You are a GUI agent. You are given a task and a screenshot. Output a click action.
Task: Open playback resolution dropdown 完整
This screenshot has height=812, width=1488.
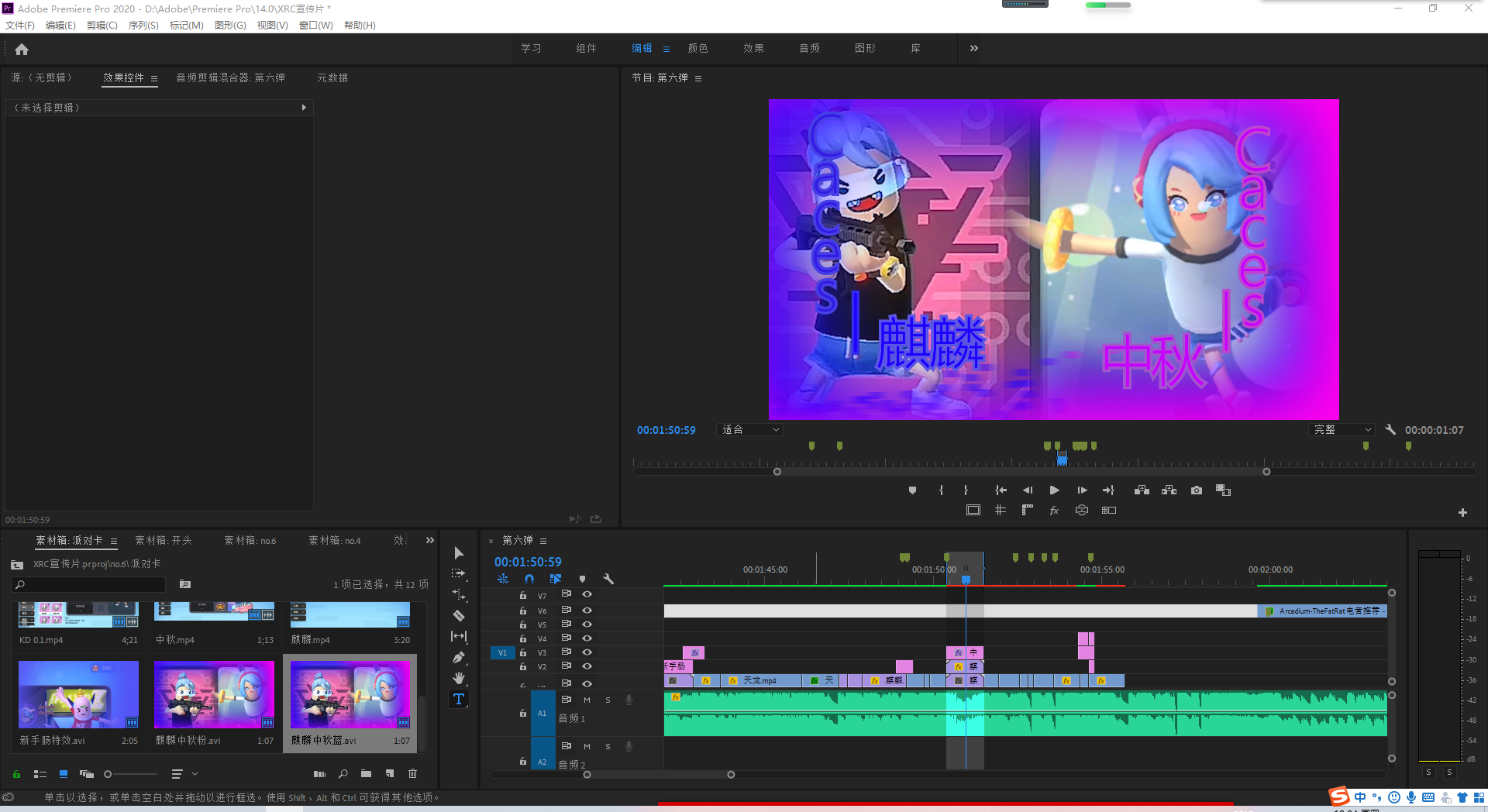[1342, 429]
